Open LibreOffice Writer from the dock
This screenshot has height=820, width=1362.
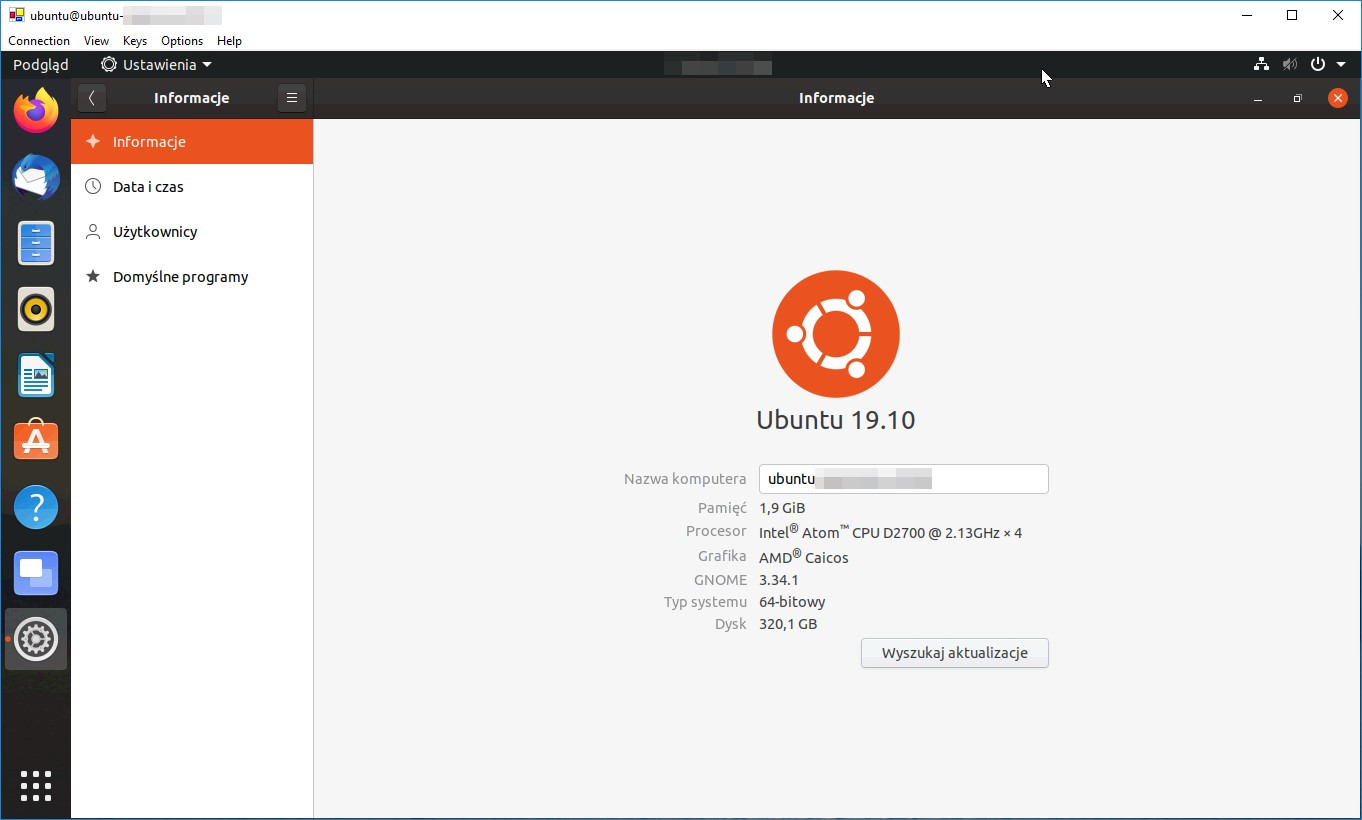click(36, 376)
